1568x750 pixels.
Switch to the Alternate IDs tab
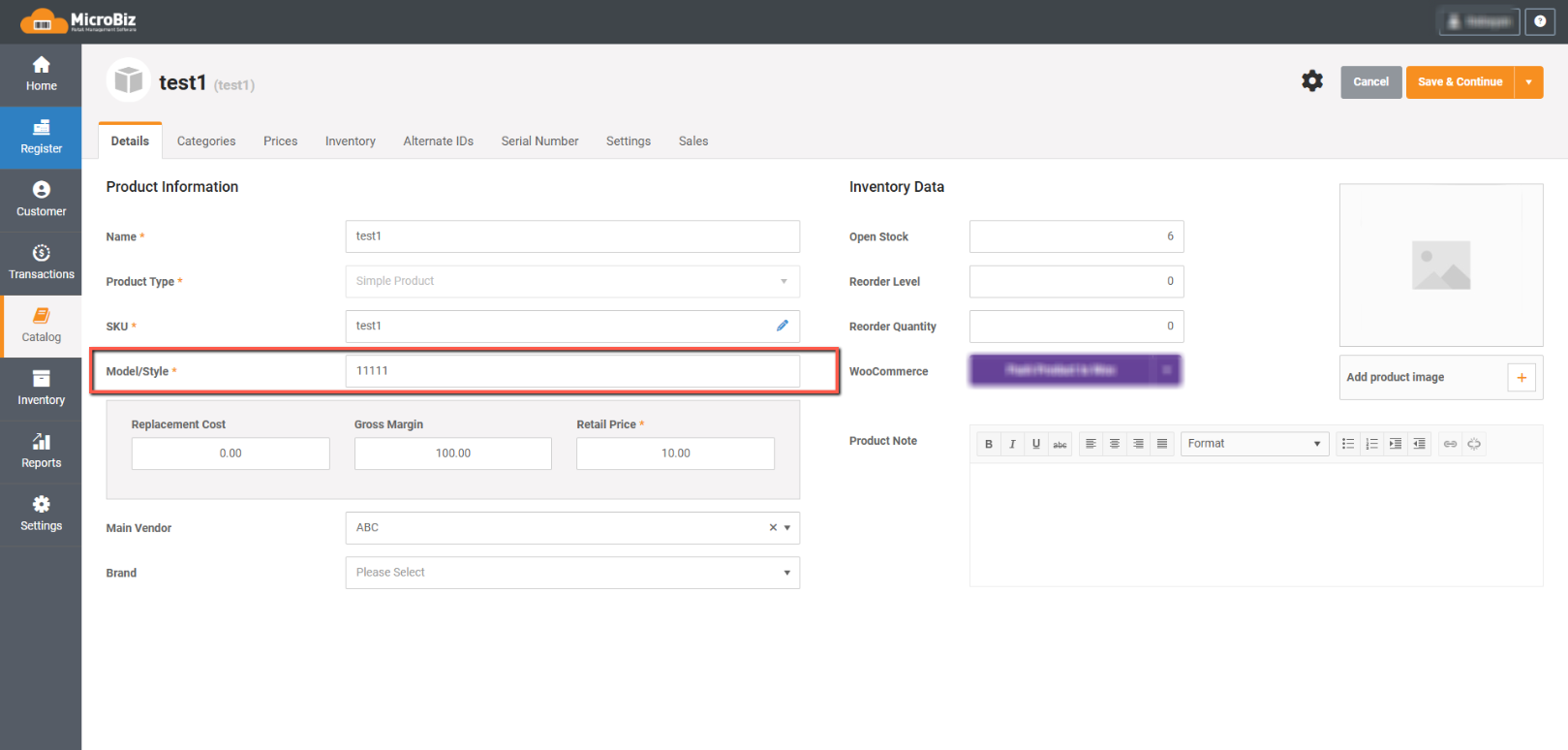[439, 141]
